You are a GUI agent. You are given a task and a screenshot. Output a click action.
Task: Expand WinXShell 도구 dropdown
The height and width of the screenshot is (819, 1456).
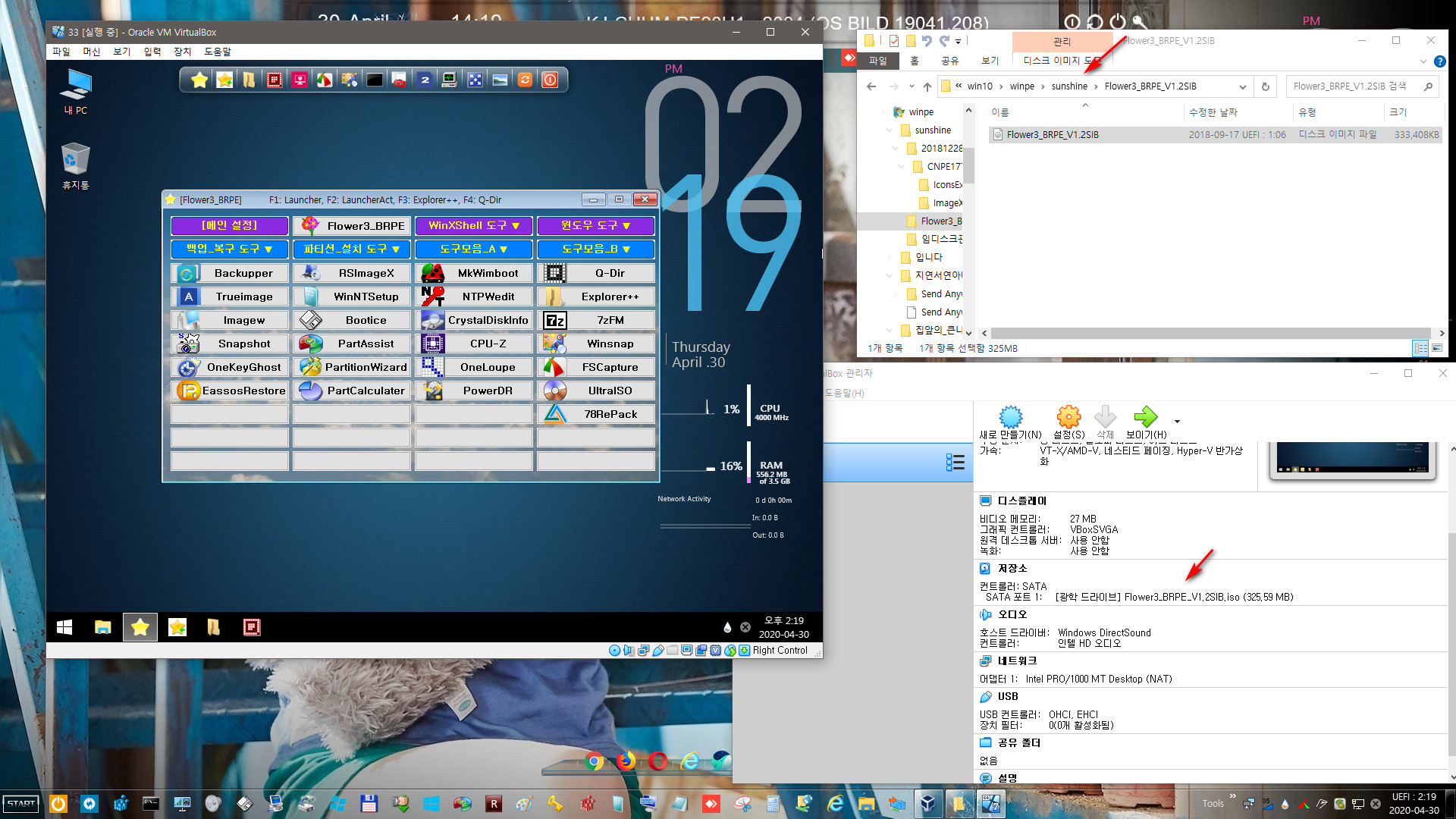[x=474, y=226]
